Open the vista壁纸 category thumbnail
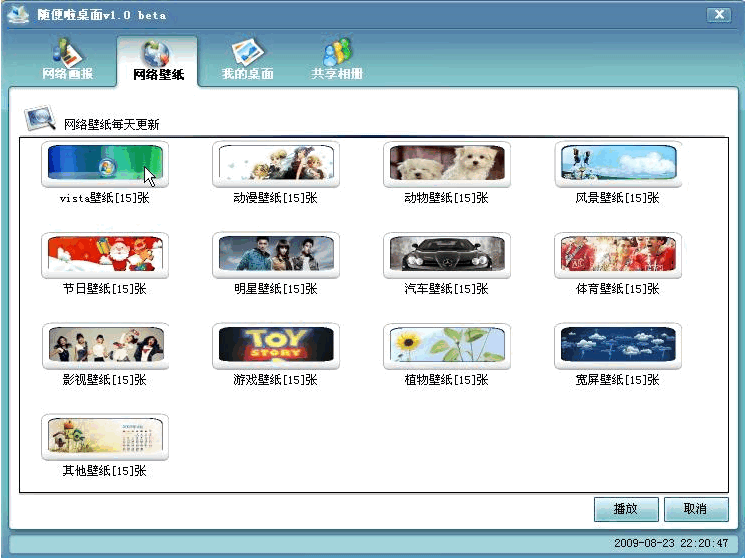This screenshot has width=745, height=559. (105, 163)
